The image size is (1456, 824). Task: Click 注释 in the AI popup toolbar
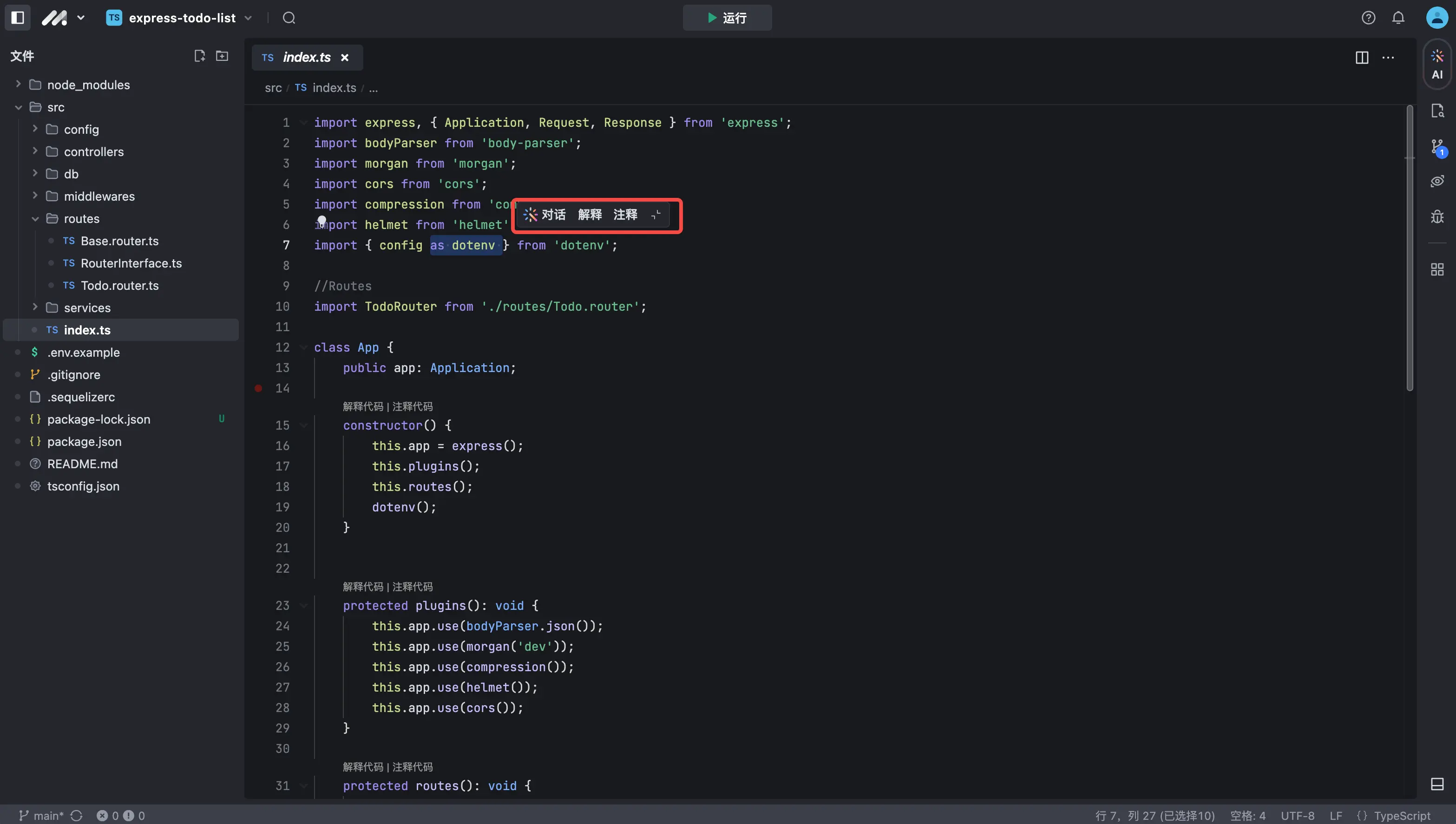coord(625,215)
